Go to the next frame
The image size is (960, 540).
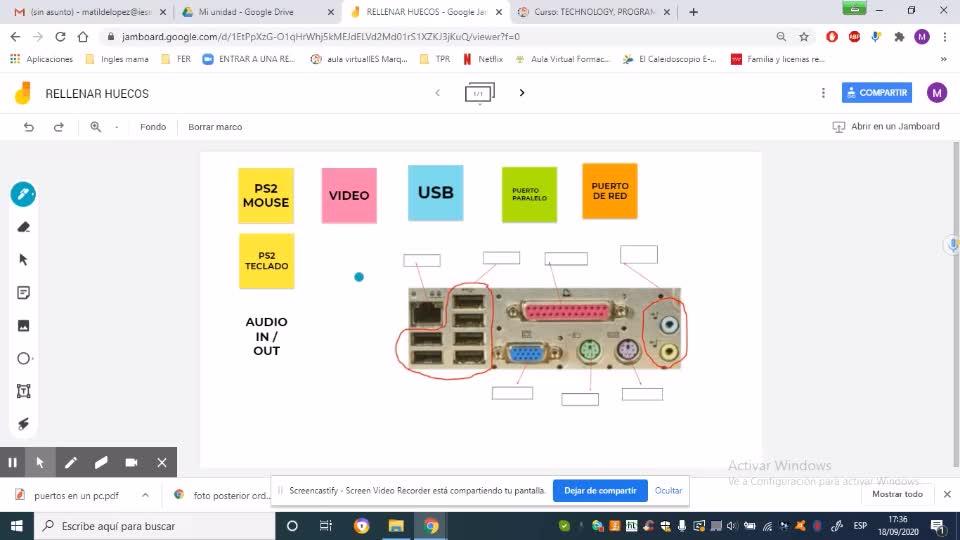pyautogui.click(x=522, y=93)
